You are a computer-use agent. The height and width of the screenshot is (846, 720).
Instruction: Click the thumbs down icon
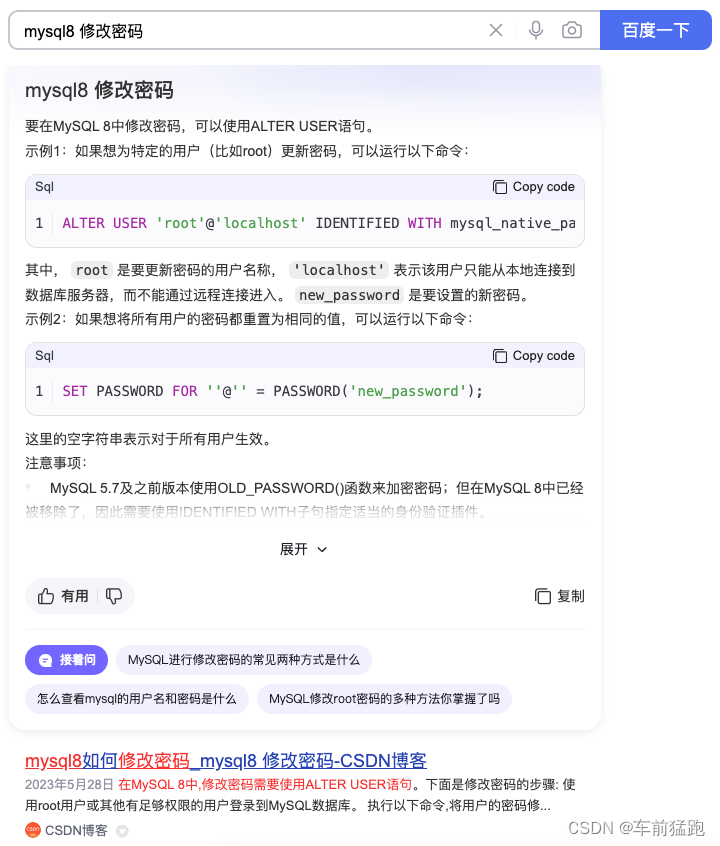(114, 596)
